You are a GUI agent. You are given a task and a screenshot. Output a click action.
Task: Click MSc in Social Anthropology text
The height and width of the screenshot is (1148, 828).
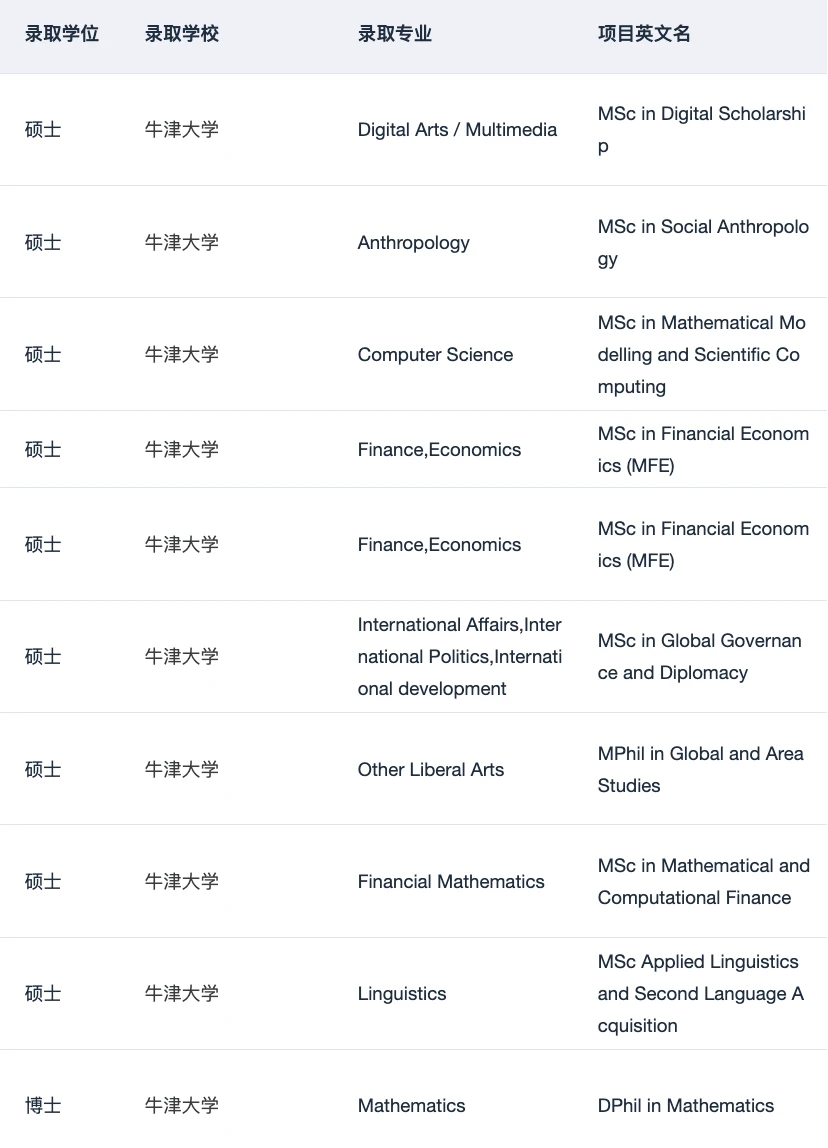703,242
